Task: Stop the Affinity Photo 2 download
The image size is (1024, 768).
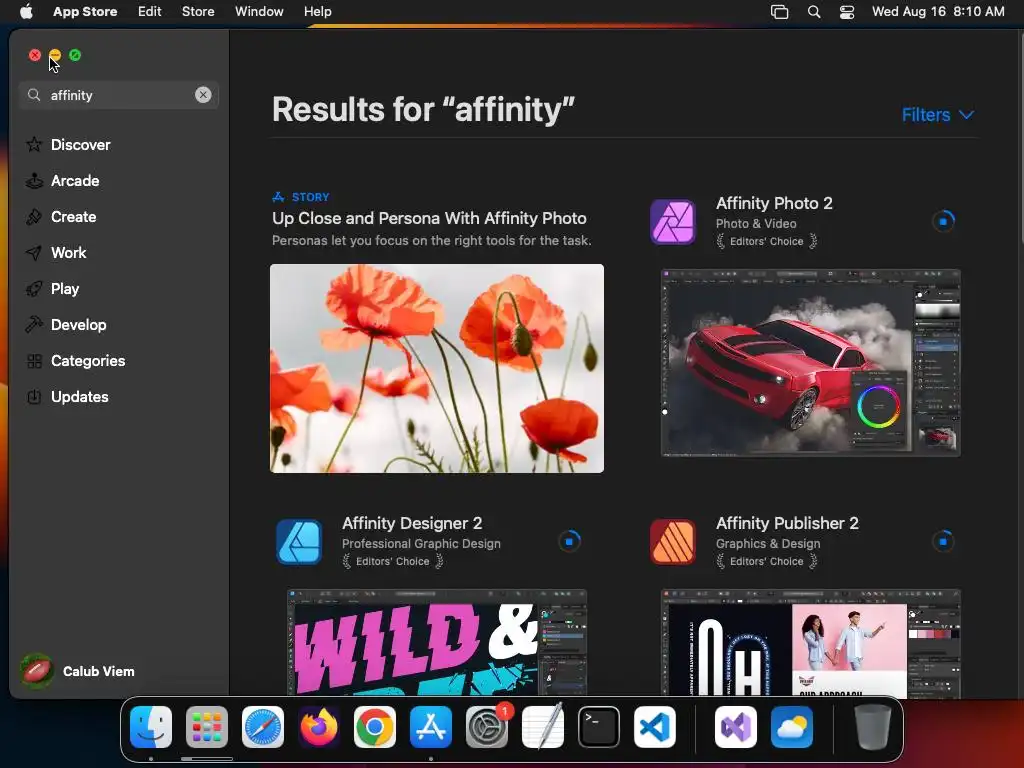Action: pos(943,221)
